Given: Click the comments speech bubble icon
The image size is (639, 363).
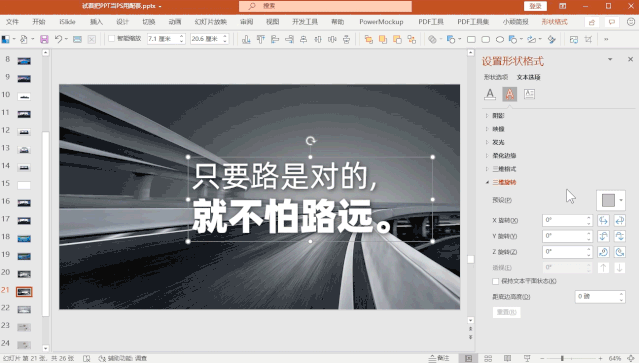Looking at the screenshot, I should pos(612,22).
